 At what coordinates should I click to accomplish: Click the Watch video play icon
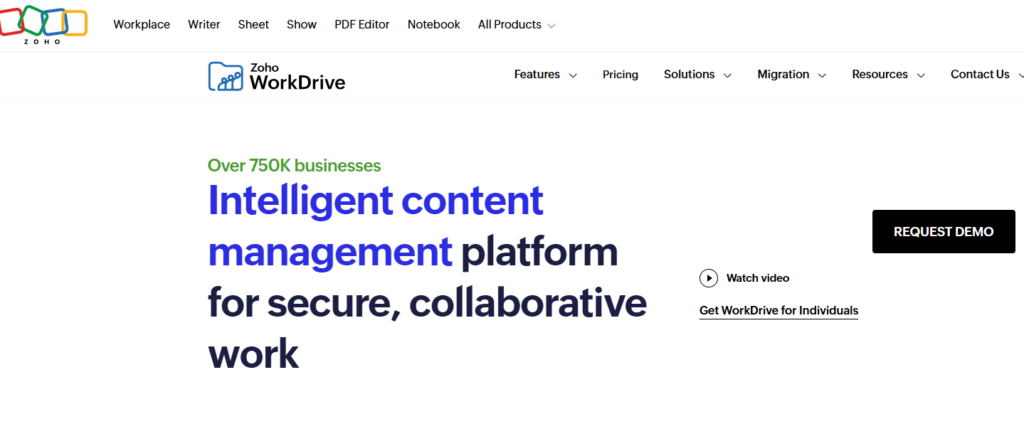709,278
